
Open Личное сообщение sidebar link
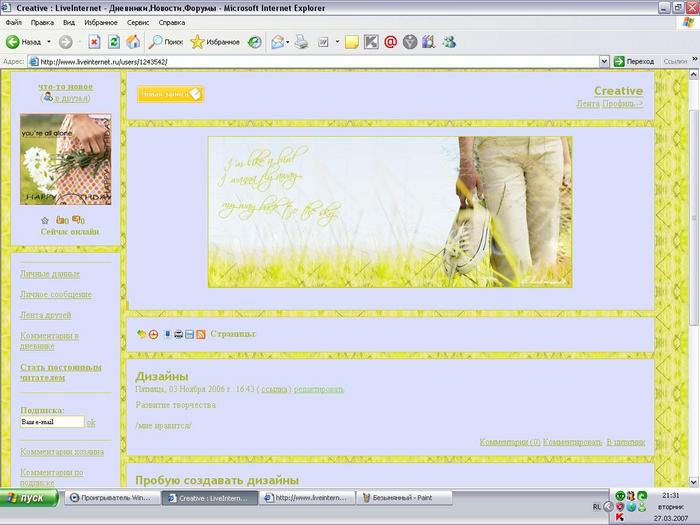[56, 295]
